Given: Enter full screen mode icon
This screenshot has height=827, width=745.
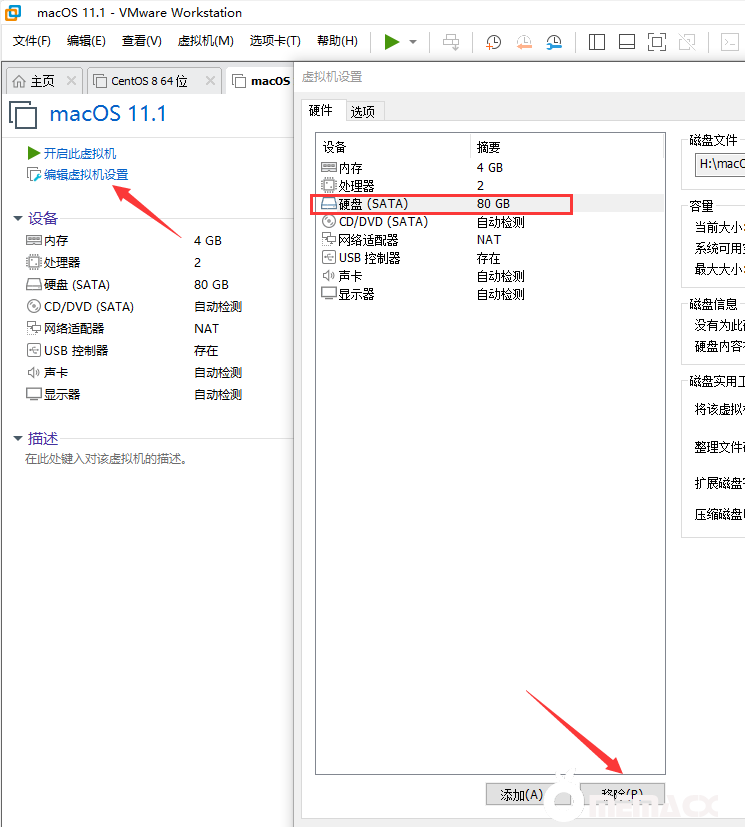Looking at the screenshot, I should pos(656,42).
